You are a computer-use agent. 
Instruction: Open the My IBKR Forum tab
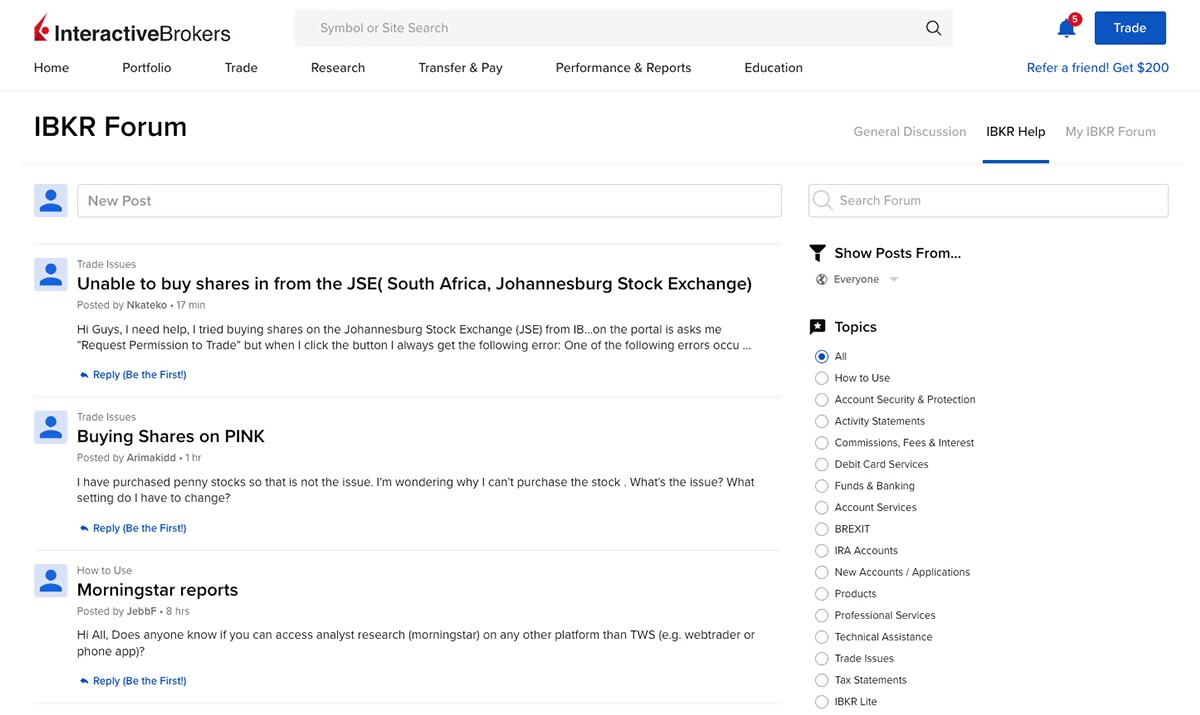(1110, 131)
